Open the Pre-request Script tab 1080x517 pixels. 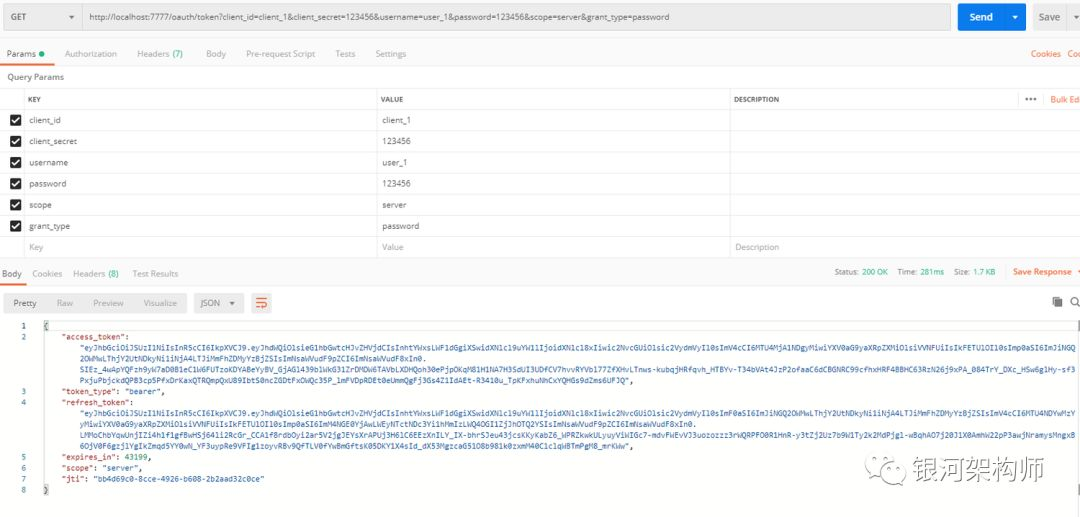point(280,54)
